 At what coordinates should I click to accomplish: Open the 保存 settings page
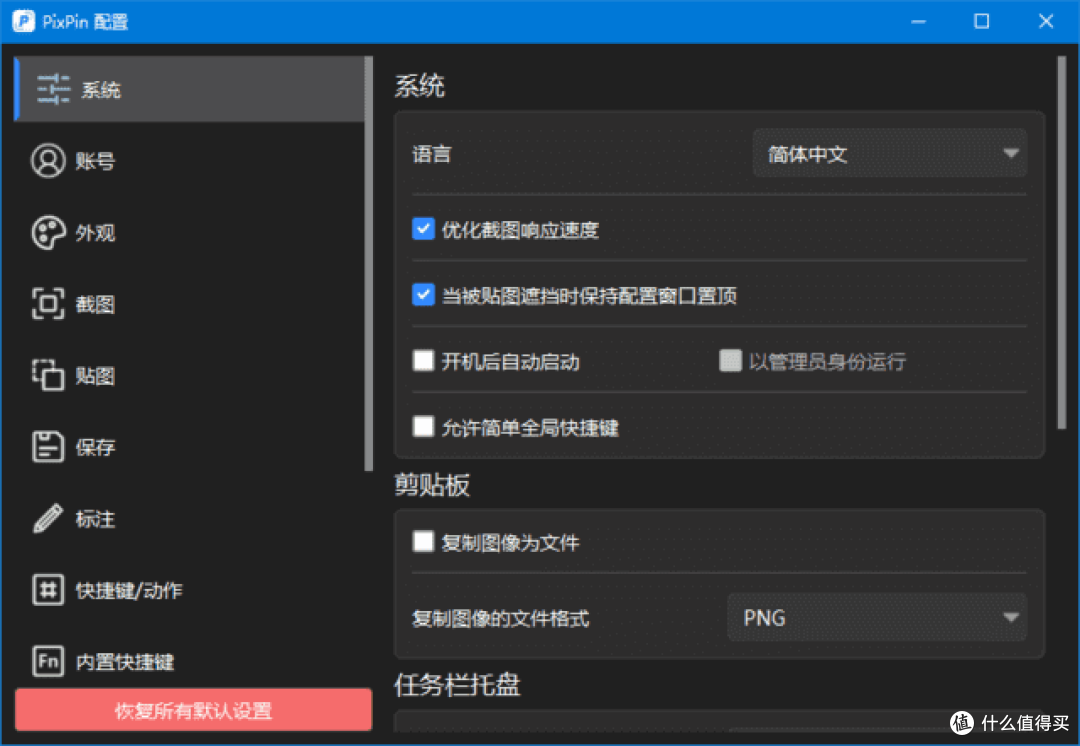tap(95, 448)
